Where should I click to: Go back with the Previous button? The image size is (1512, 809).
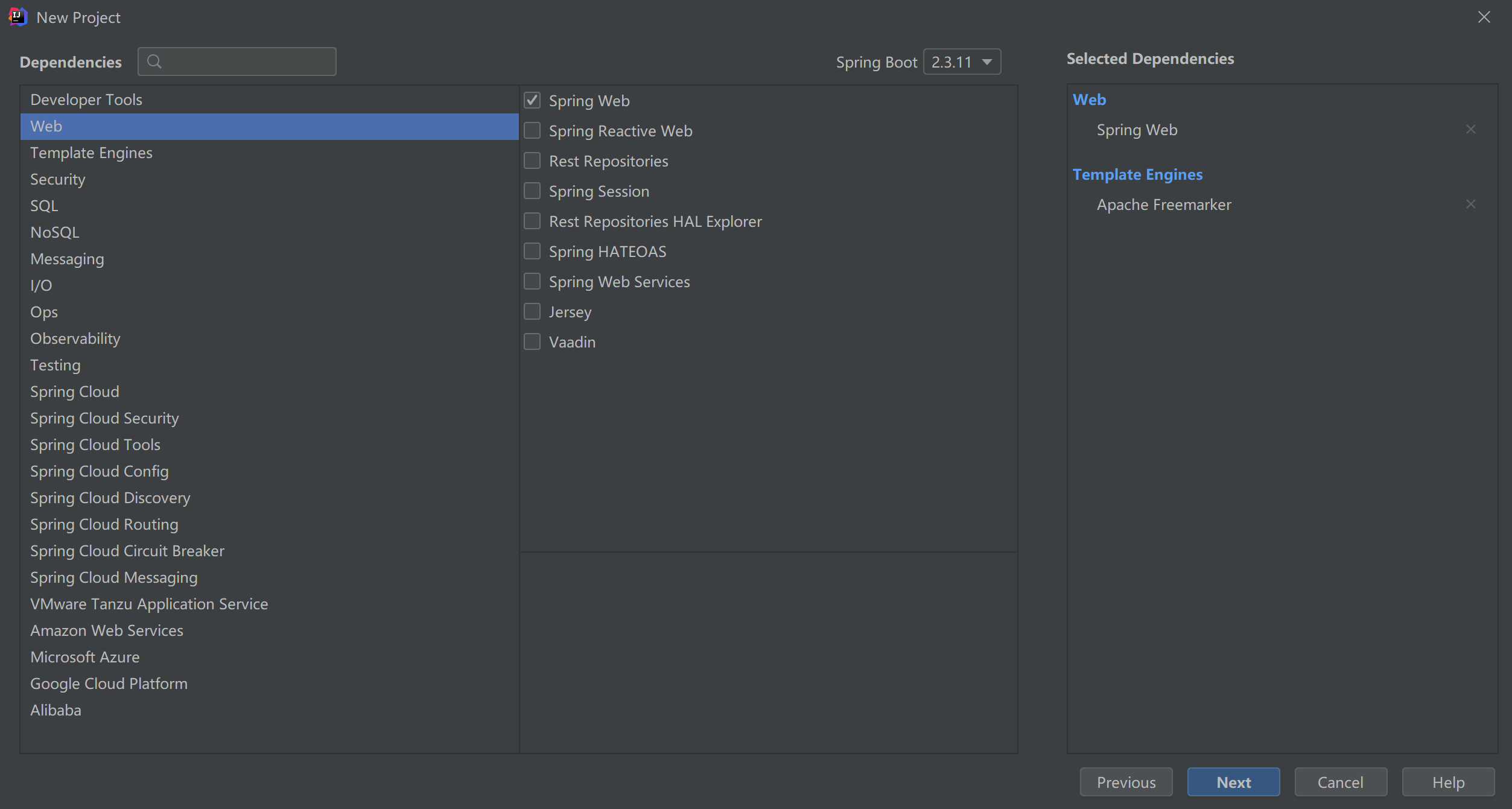(1125, 782)
